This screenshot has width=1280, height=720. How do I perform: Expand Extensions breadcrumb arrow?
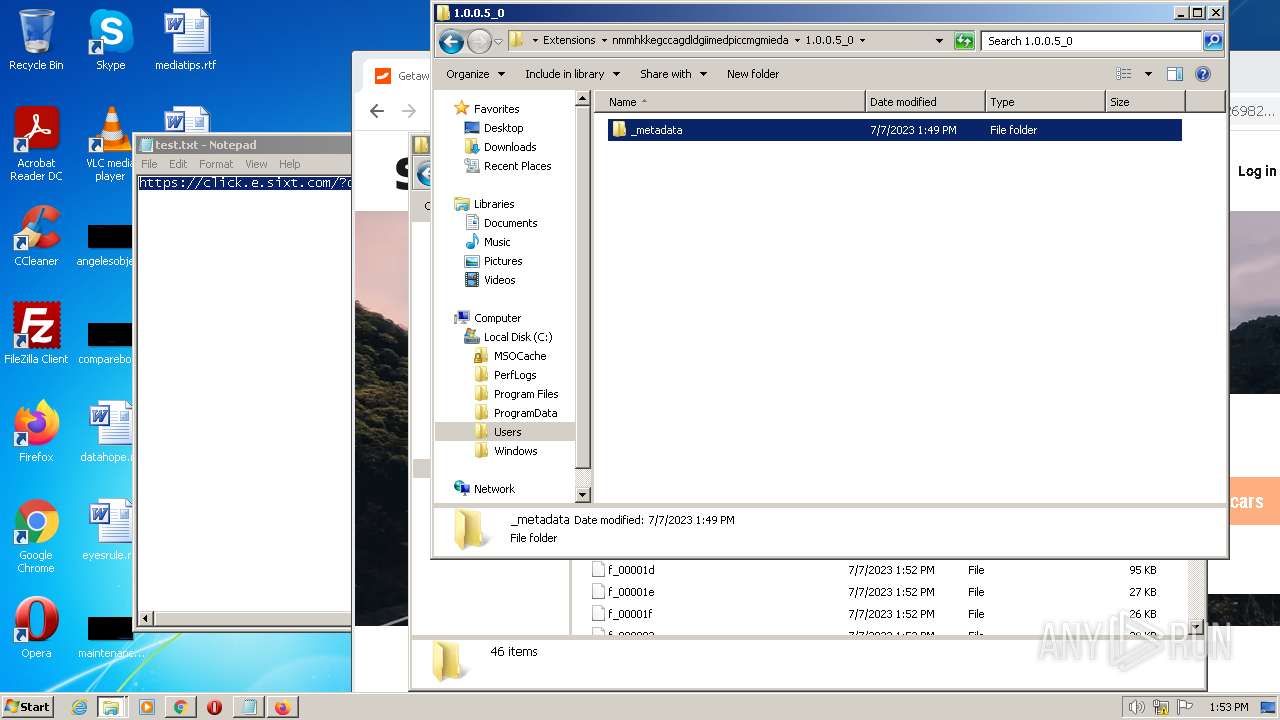(x=604, y=41)
